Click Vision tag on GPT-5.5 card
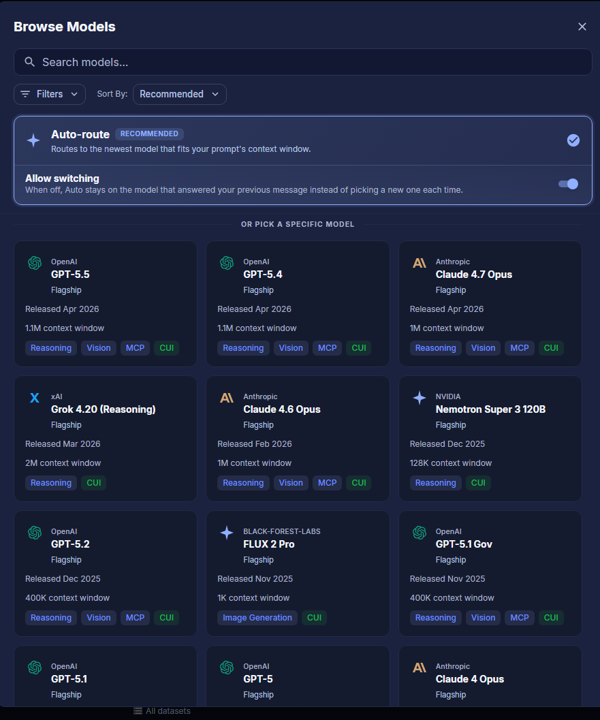This screenshot has width=600, height=720. coord(99,348)
